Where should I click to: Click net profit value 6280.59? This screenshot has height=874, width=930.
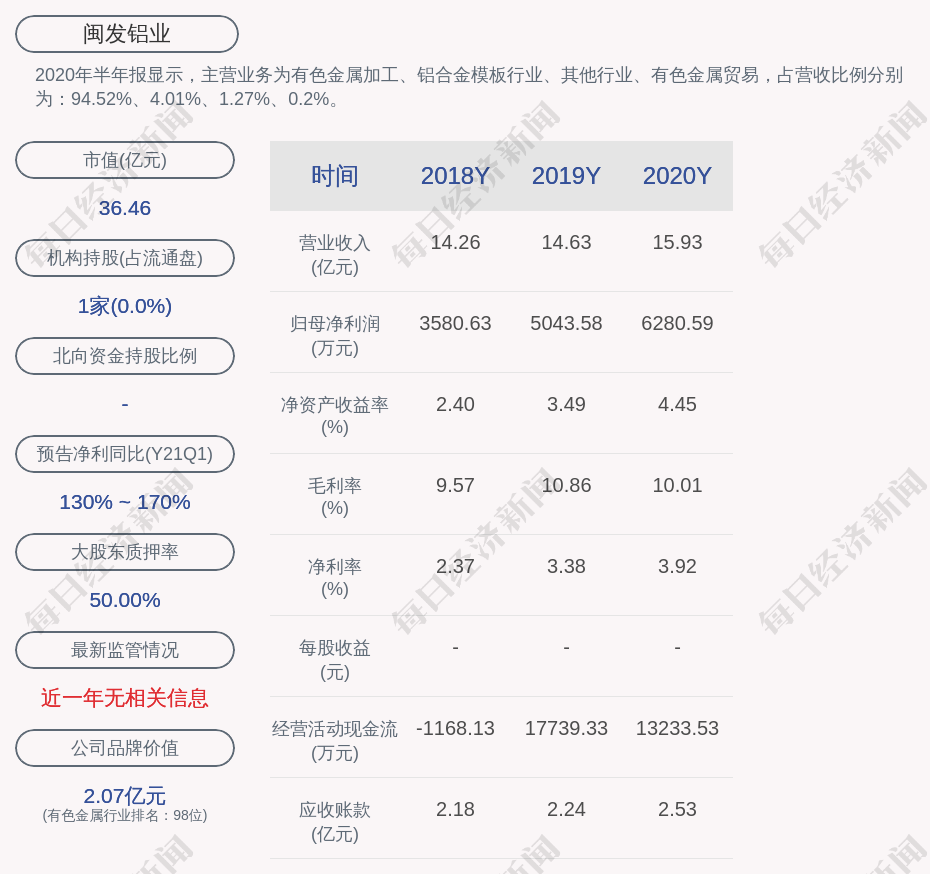[677, 324]
